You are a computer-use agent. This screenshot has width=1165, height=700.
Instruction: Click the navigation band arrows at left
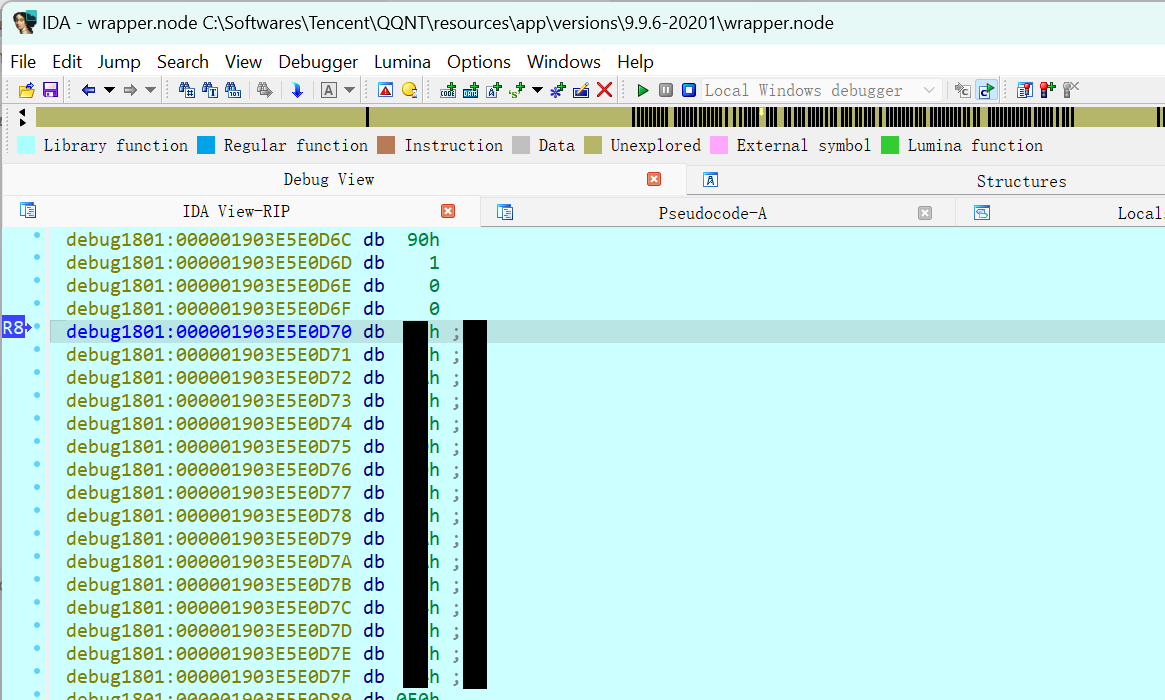point(22,117)
